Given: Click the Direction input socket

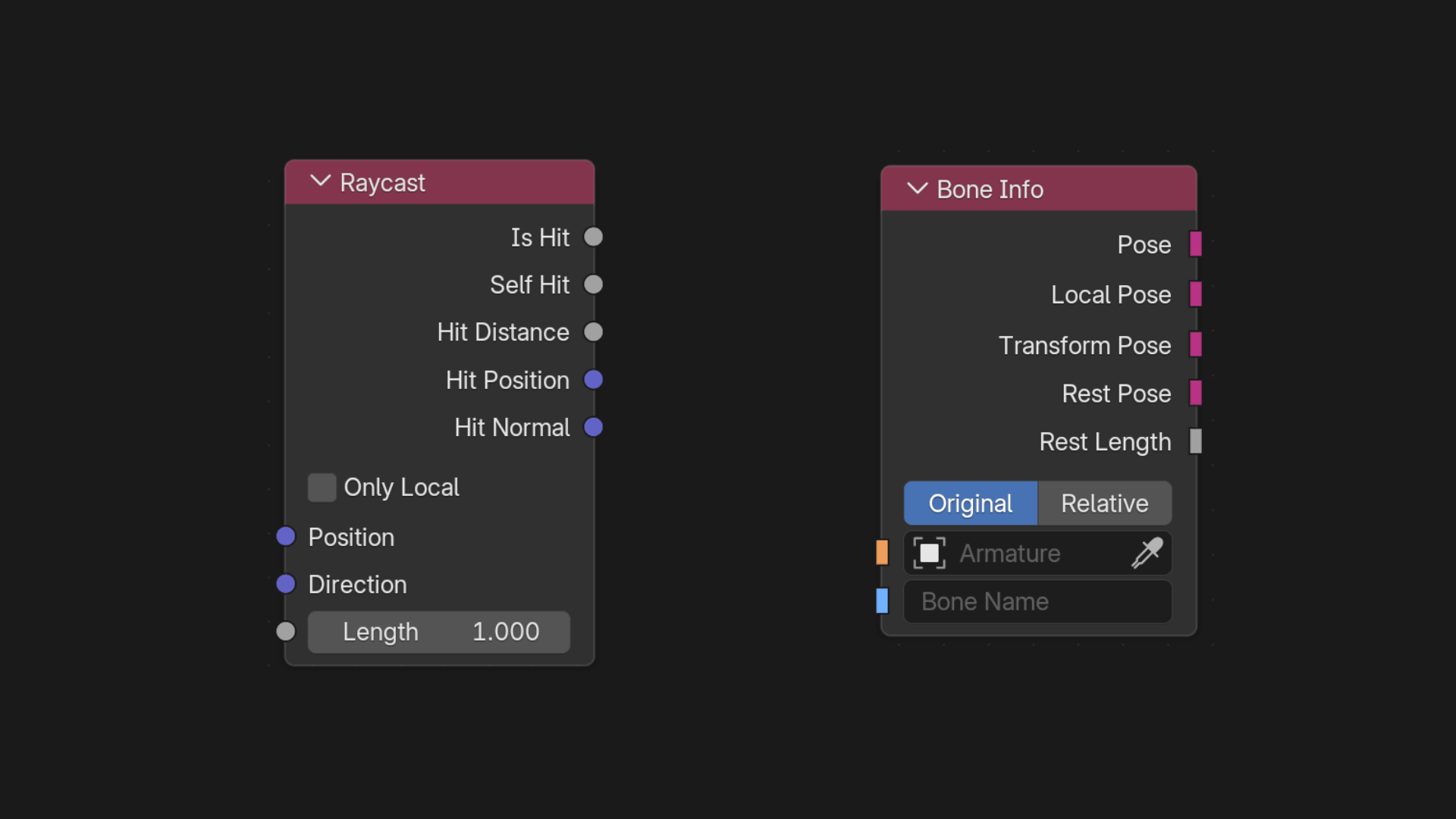Looking at the screenshot, I should click(x=286, y=584).
